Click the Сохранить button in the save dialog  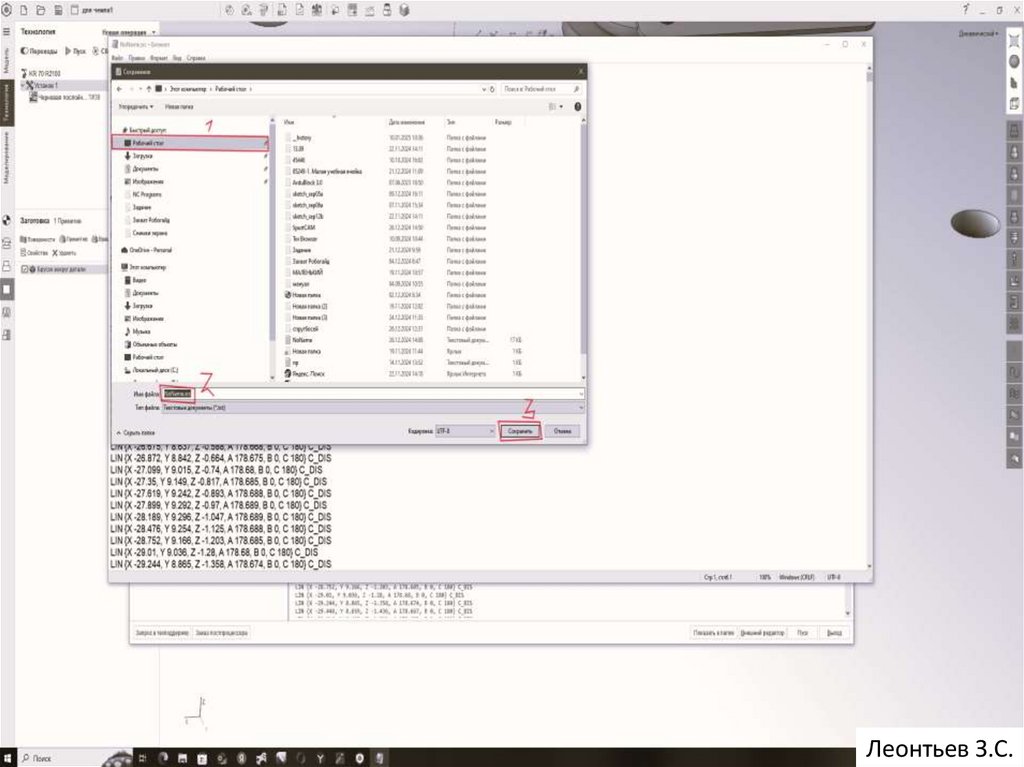(x=520, y=431)
